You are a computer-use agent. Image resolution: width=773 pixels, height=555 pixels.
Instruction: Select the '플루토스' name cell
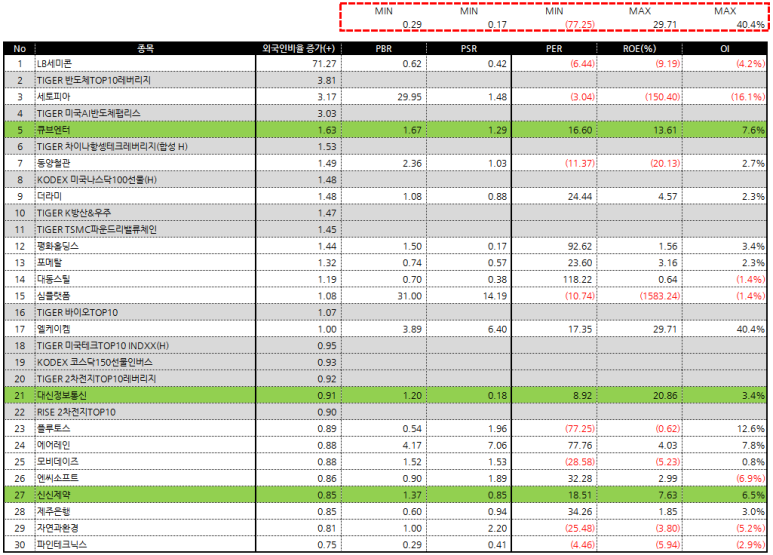coord(54,428)
